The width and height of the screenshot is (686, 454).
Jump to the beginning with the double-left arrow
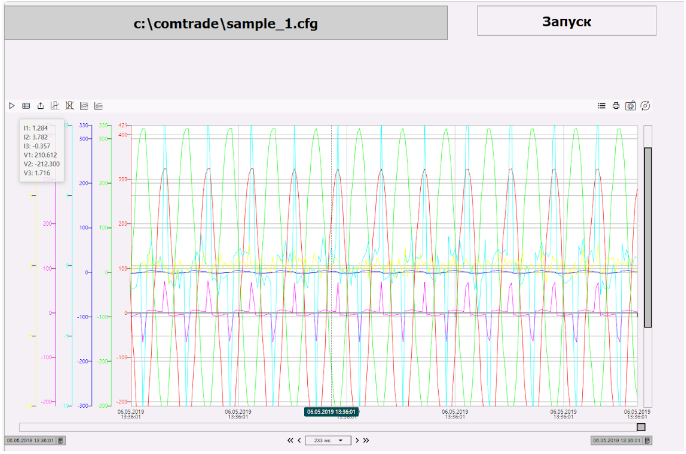pos(290,440)
